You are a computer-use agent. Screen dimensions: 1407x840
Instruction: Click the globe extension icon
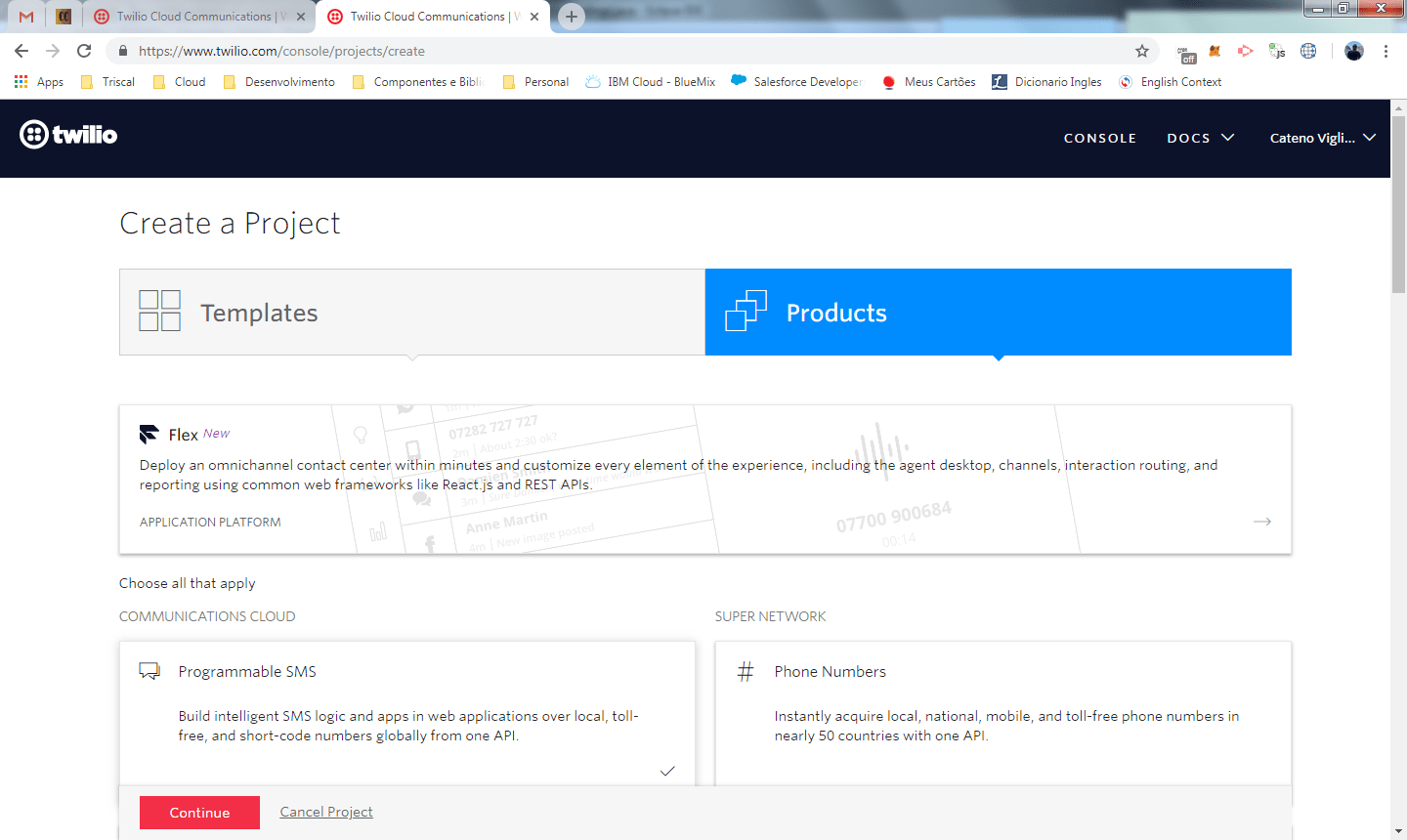click(x=1308, y=51)
